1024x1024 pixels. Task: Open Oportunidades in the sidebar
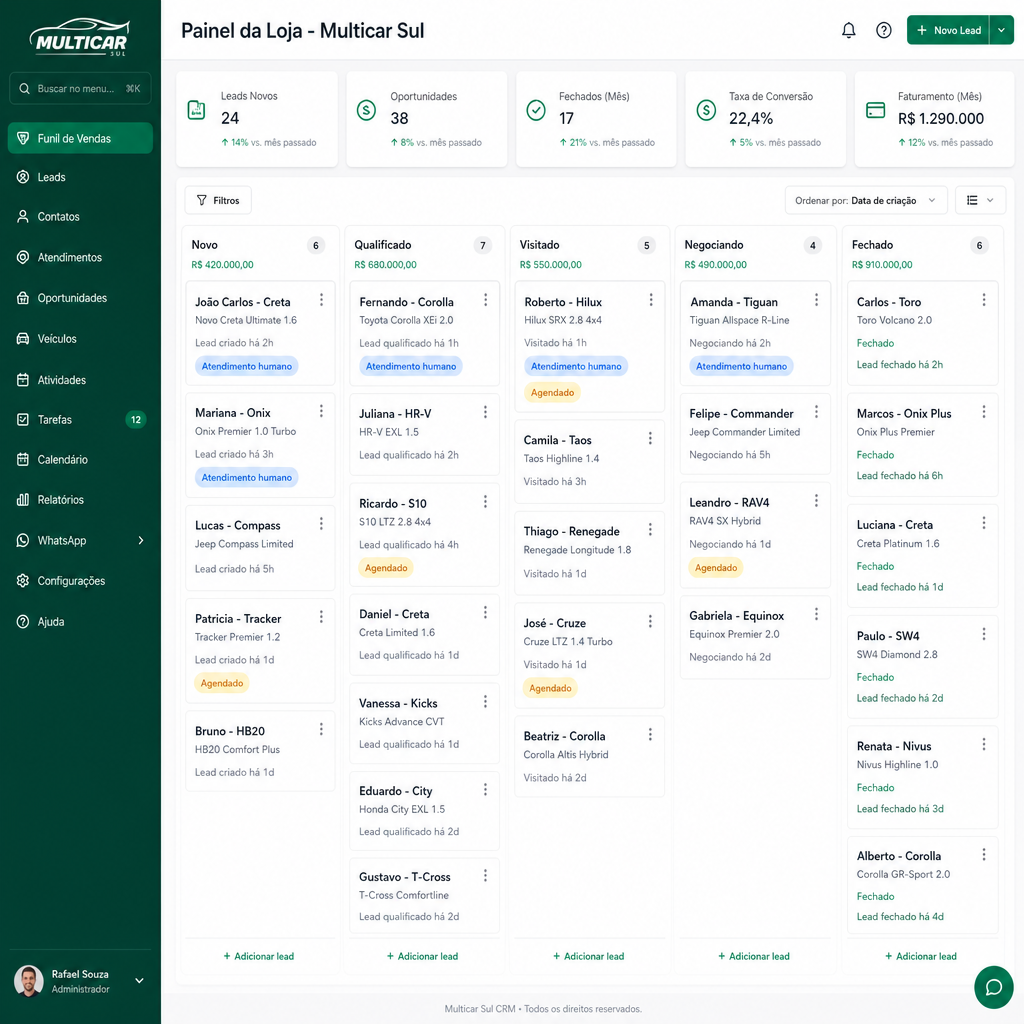(x=80, y=298)
